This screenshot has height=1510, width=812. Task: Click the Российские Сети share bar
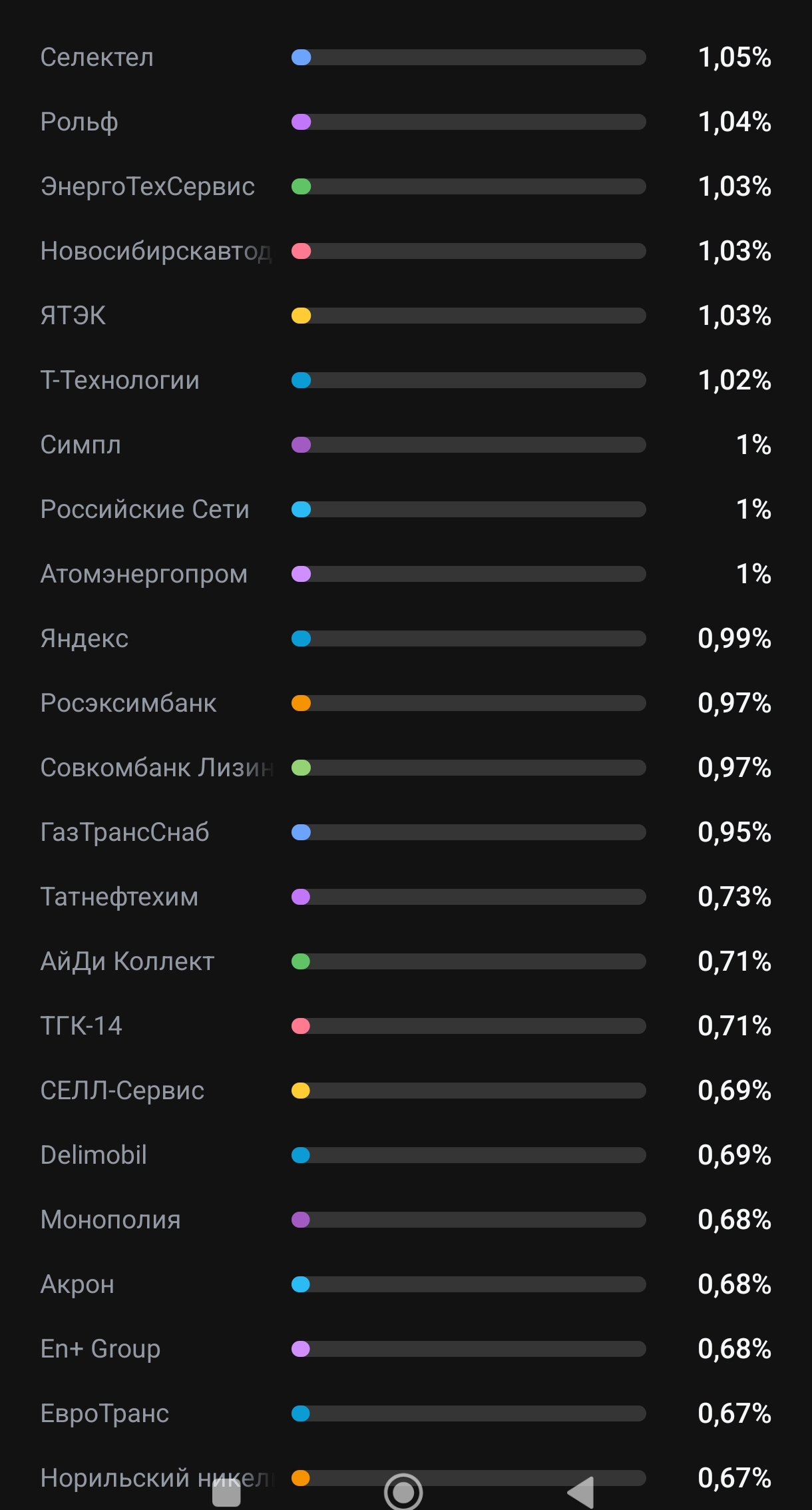coord(469,509)
